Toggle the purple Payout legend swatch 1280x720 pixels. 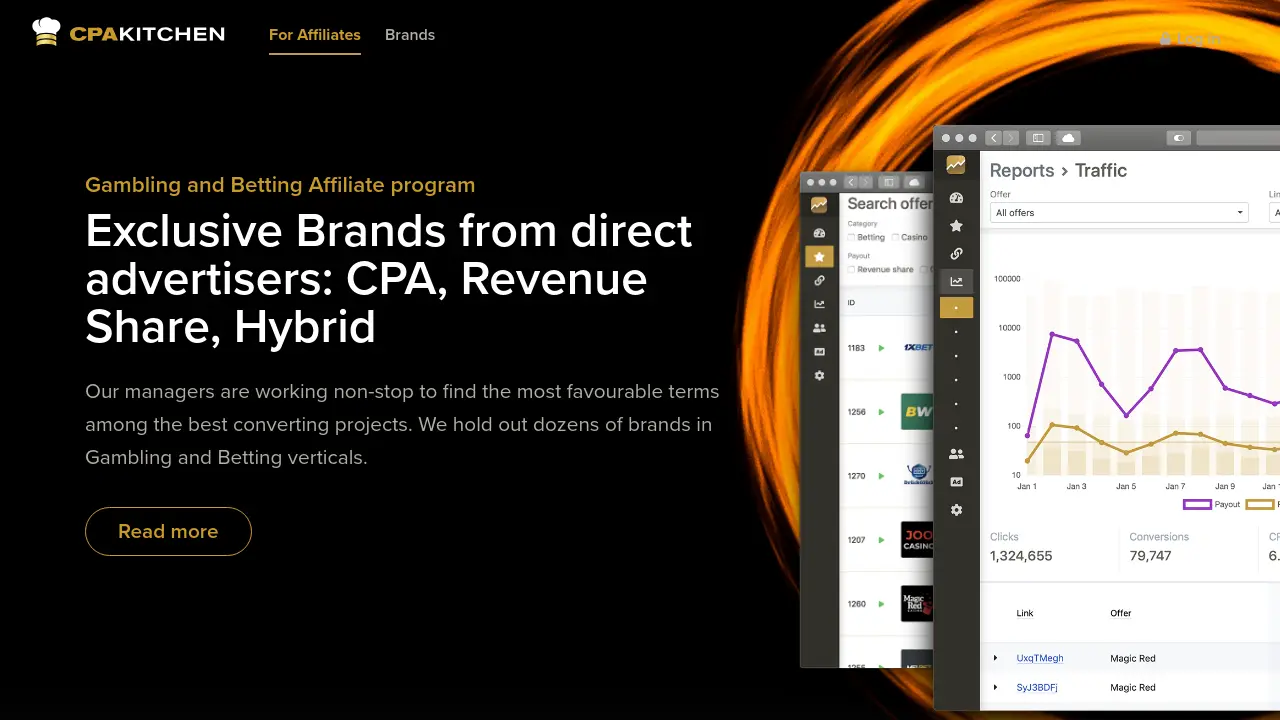(x=1197, y=505)
